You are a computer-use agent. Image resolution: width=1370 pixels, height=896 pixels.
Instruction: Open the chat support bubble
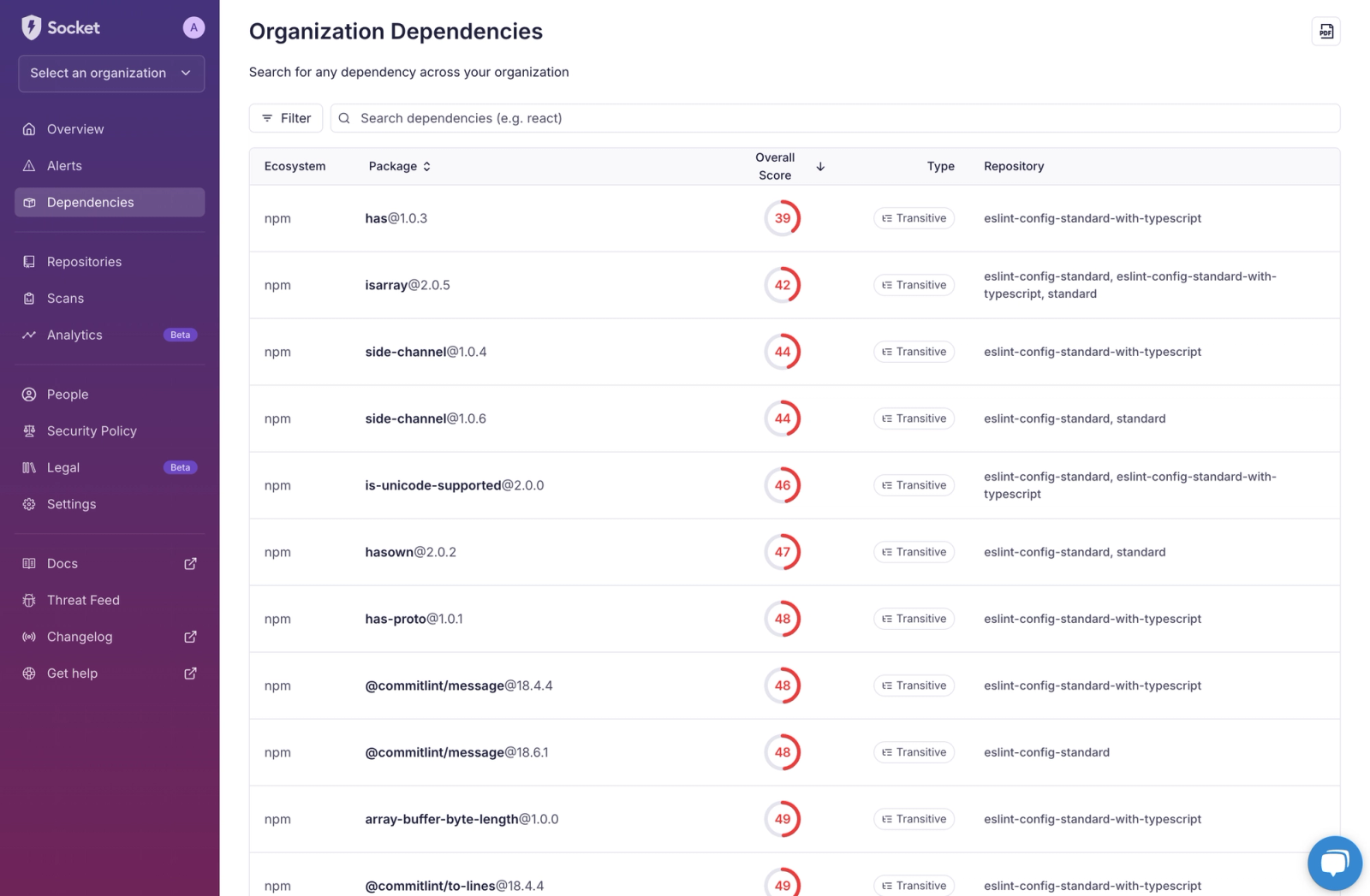click(1334, 863)
